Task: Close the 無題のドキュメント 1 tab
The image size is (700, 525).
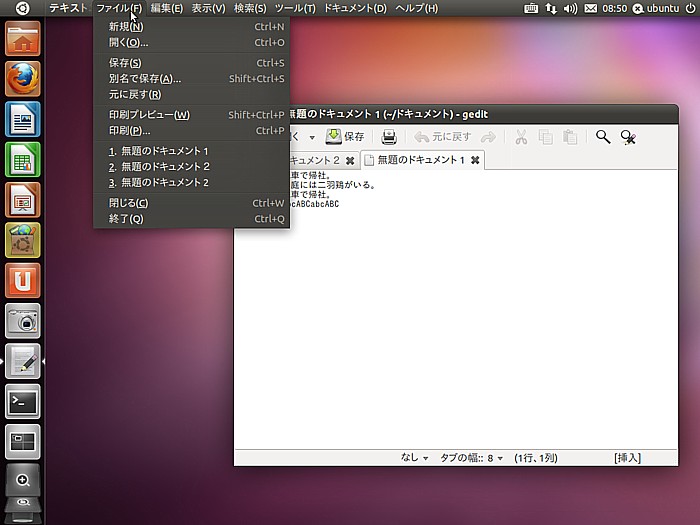Action: (x=475, y=160)
